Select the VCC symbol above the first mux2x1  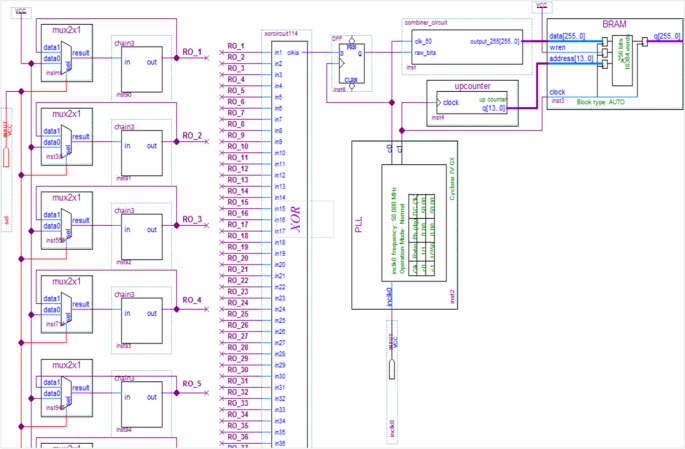click(x=21, y=12)
